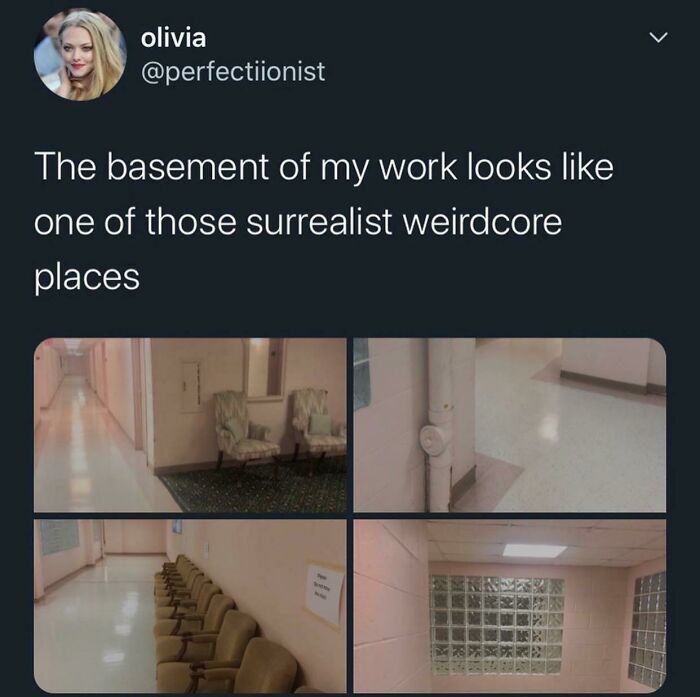The image size is (700, 697).
Task: Click the glass blocks at photo's right edge
Action: pos(647,630)
